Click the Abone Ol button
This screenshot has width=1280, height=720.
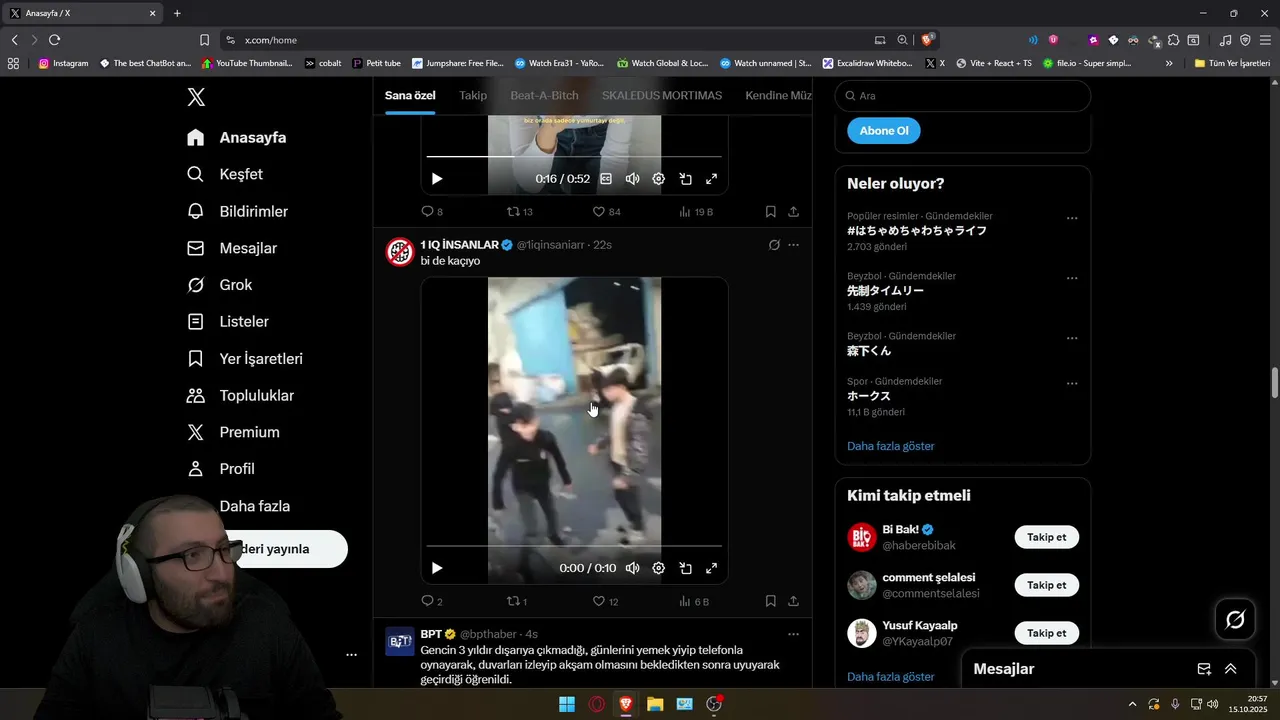pos(884,131)
